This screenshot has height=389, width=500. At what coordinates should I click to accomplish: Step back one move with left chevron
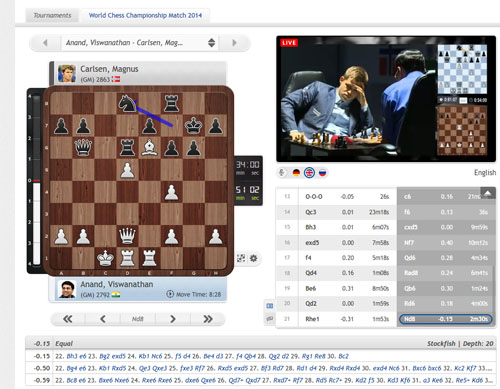coord(103,319)
